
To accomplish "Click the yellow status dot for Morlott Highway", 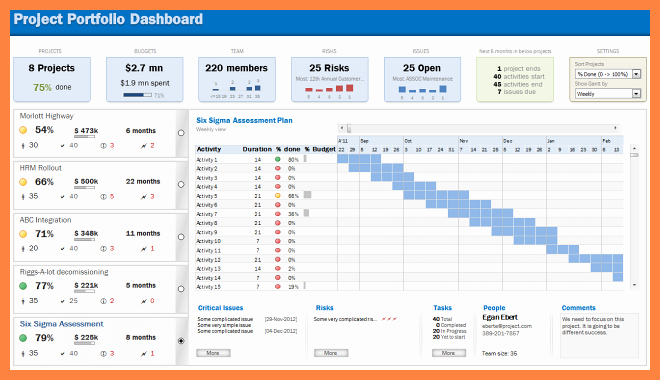I will (x=23, y=130).
